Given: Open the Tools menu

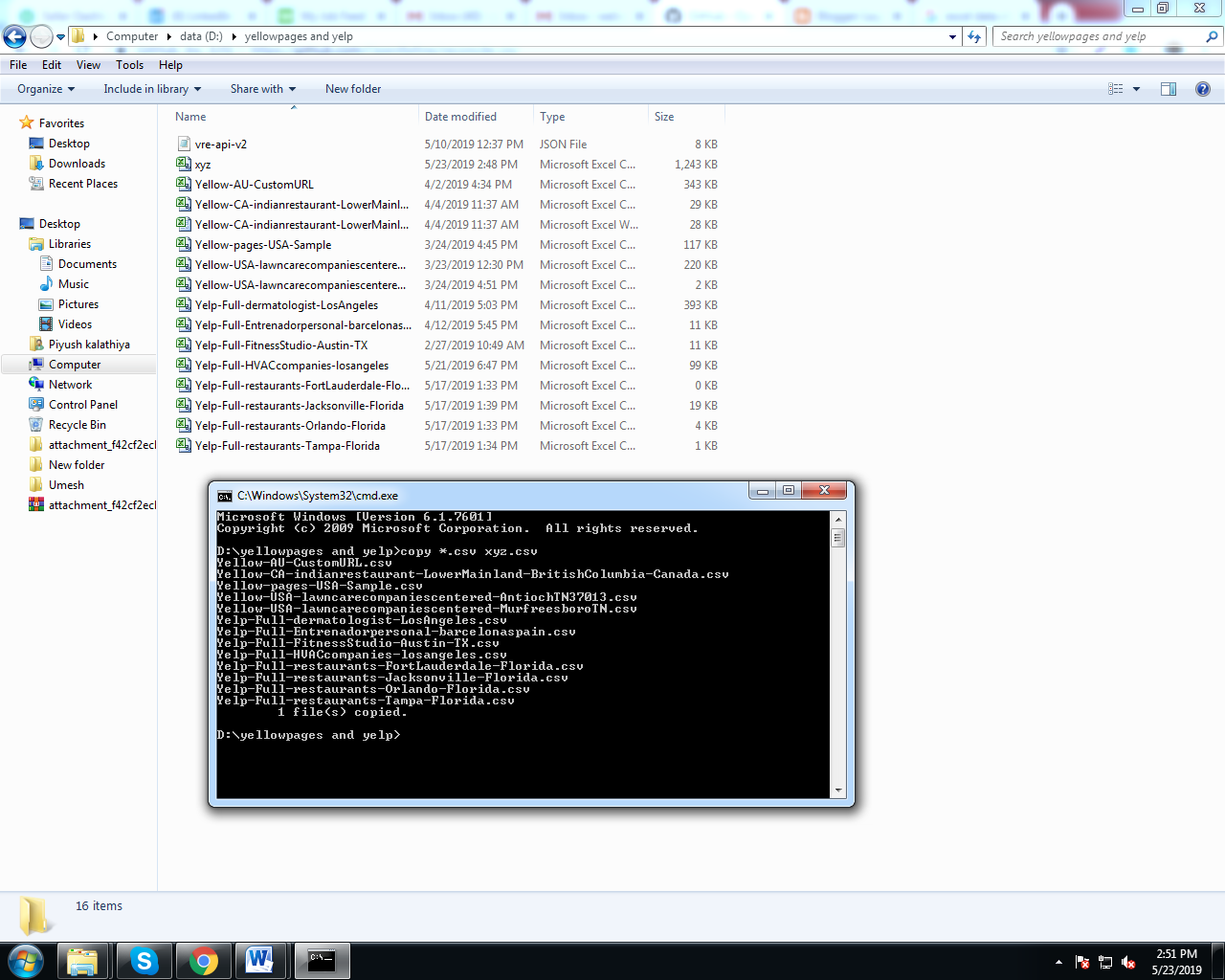Looking at the screenshot, I should pyautogui.click(x=129, y=65).
